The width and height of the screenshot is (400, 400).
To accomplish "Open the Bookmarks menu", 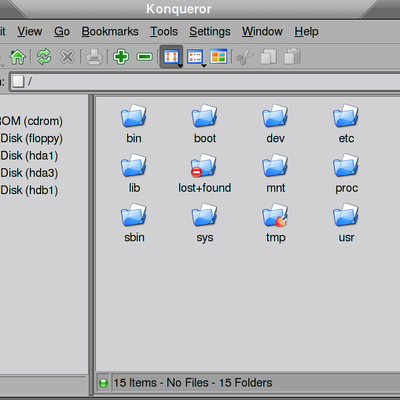I will coord(110,32).
